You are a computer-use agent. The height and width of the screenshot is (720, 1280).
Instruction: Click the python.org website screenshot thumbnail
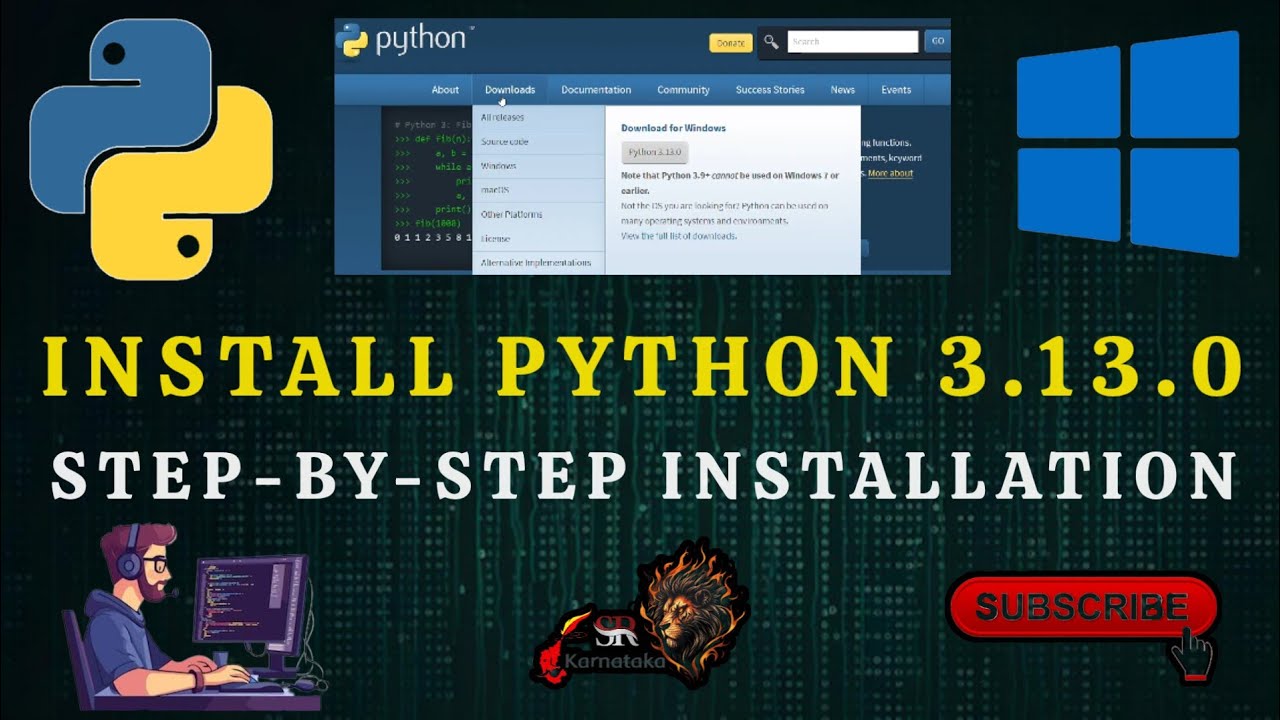click(642, 146)
